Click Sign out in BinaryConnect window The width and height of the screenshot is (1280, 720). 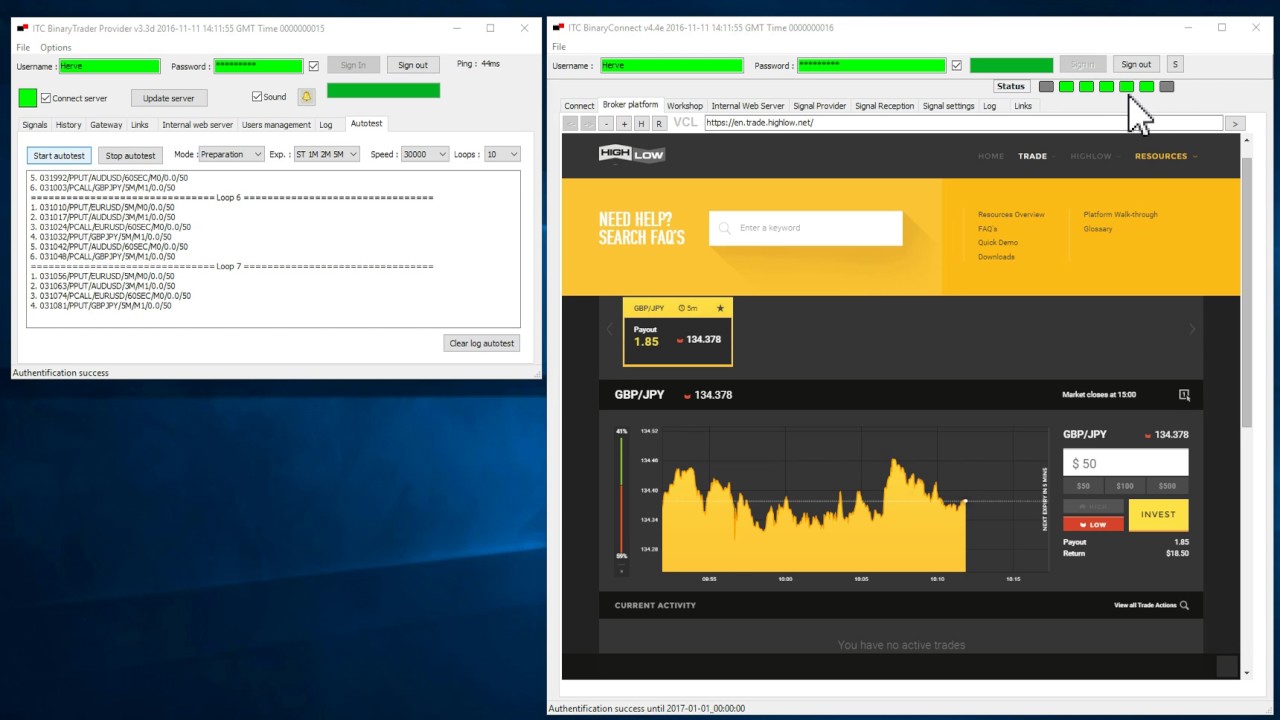pyautogui.click(x=1136, y=64)
